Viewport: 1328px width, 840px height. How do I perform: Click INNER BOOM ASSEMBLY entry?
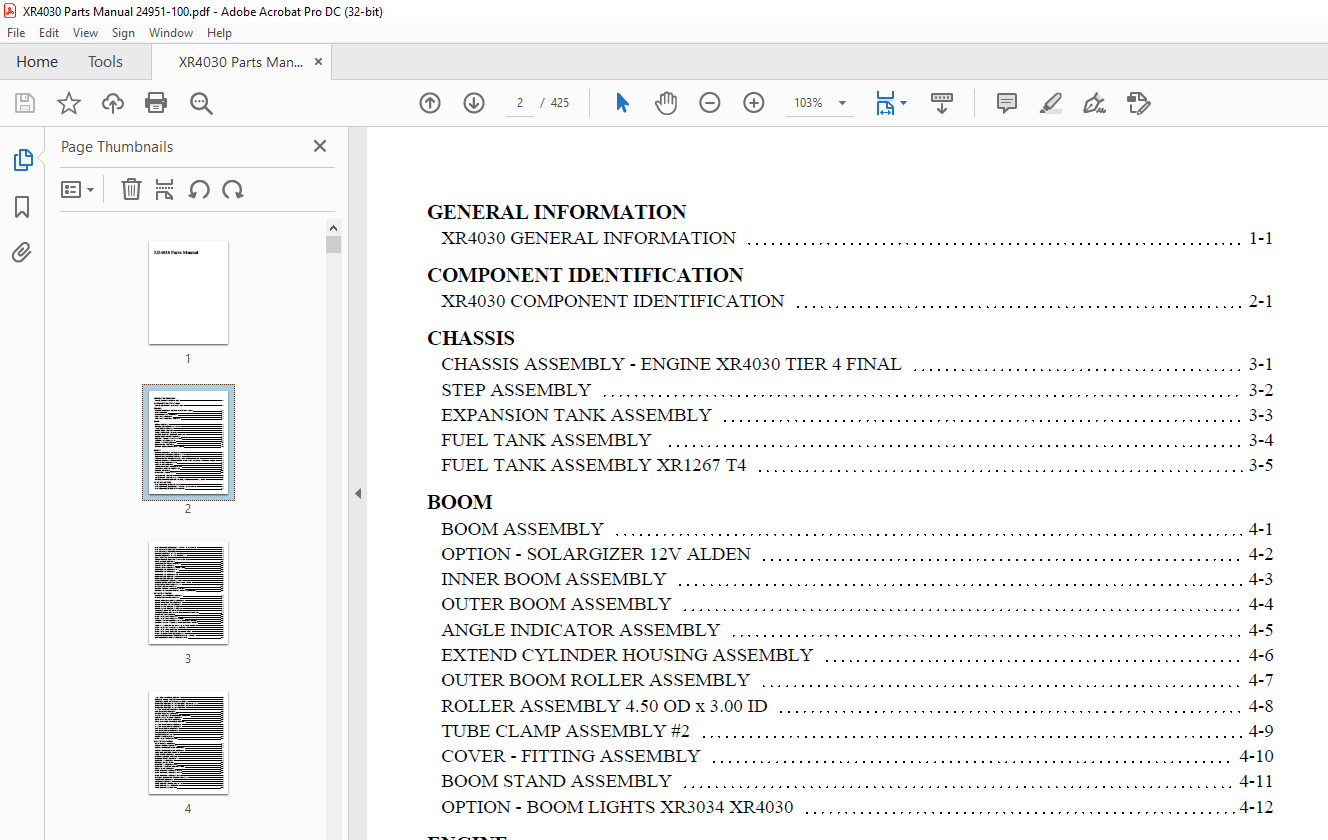click(553, 579)
